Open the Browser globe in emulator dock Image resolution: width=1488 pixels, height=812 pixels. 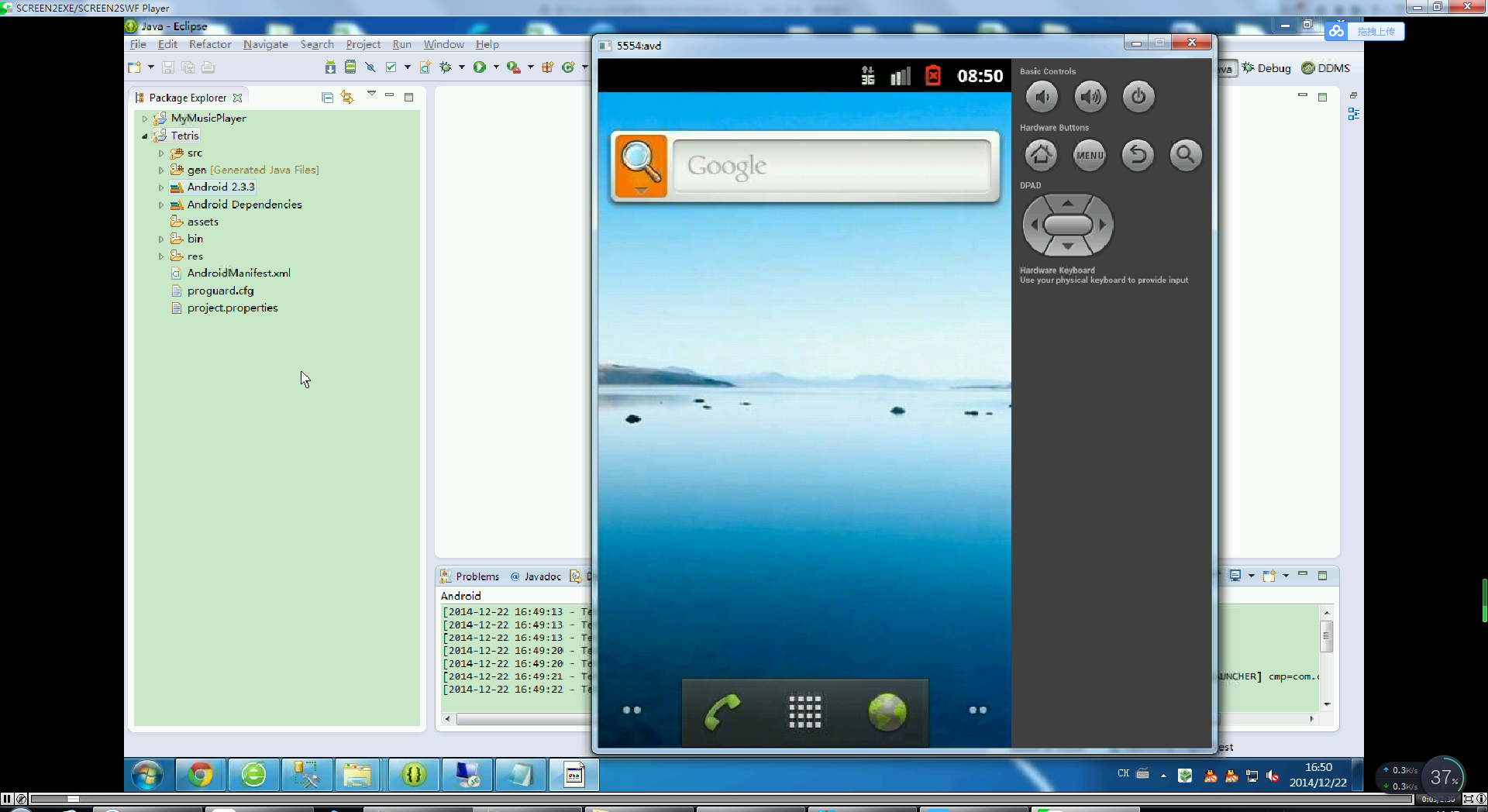tap(887, 711)
